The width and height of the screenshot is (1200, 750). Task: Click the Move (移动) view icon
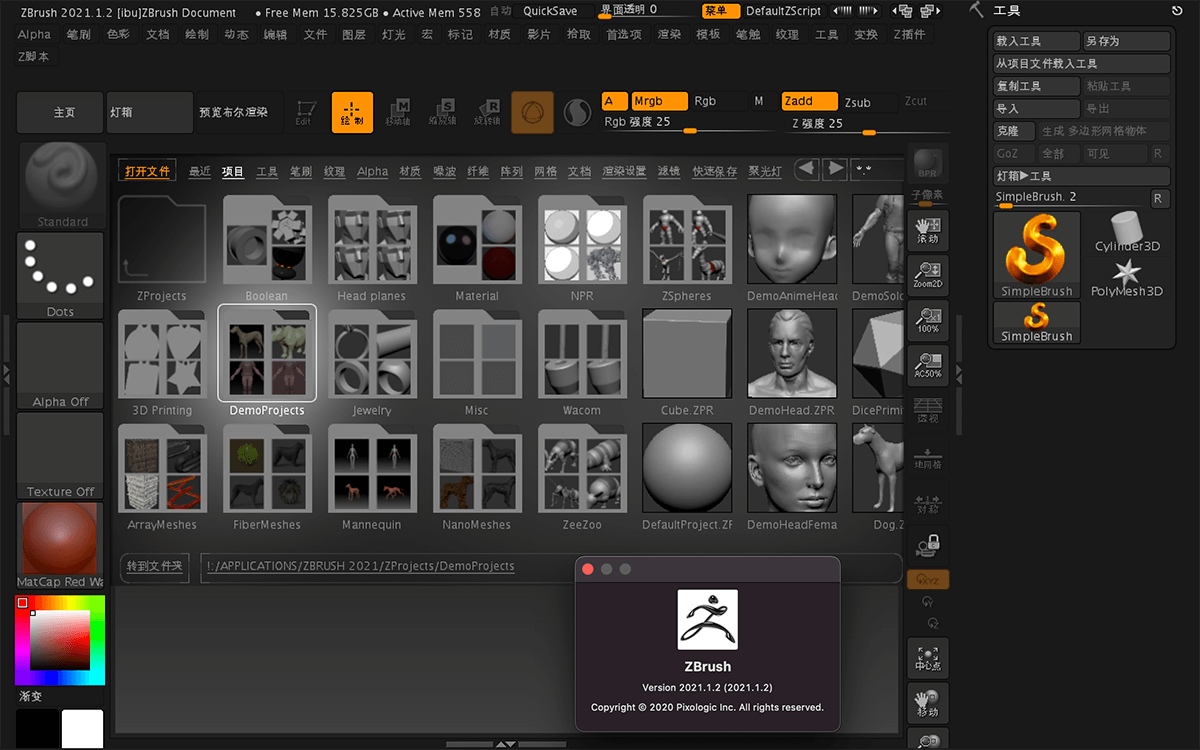pyautogui.click(x=927, y=703)
